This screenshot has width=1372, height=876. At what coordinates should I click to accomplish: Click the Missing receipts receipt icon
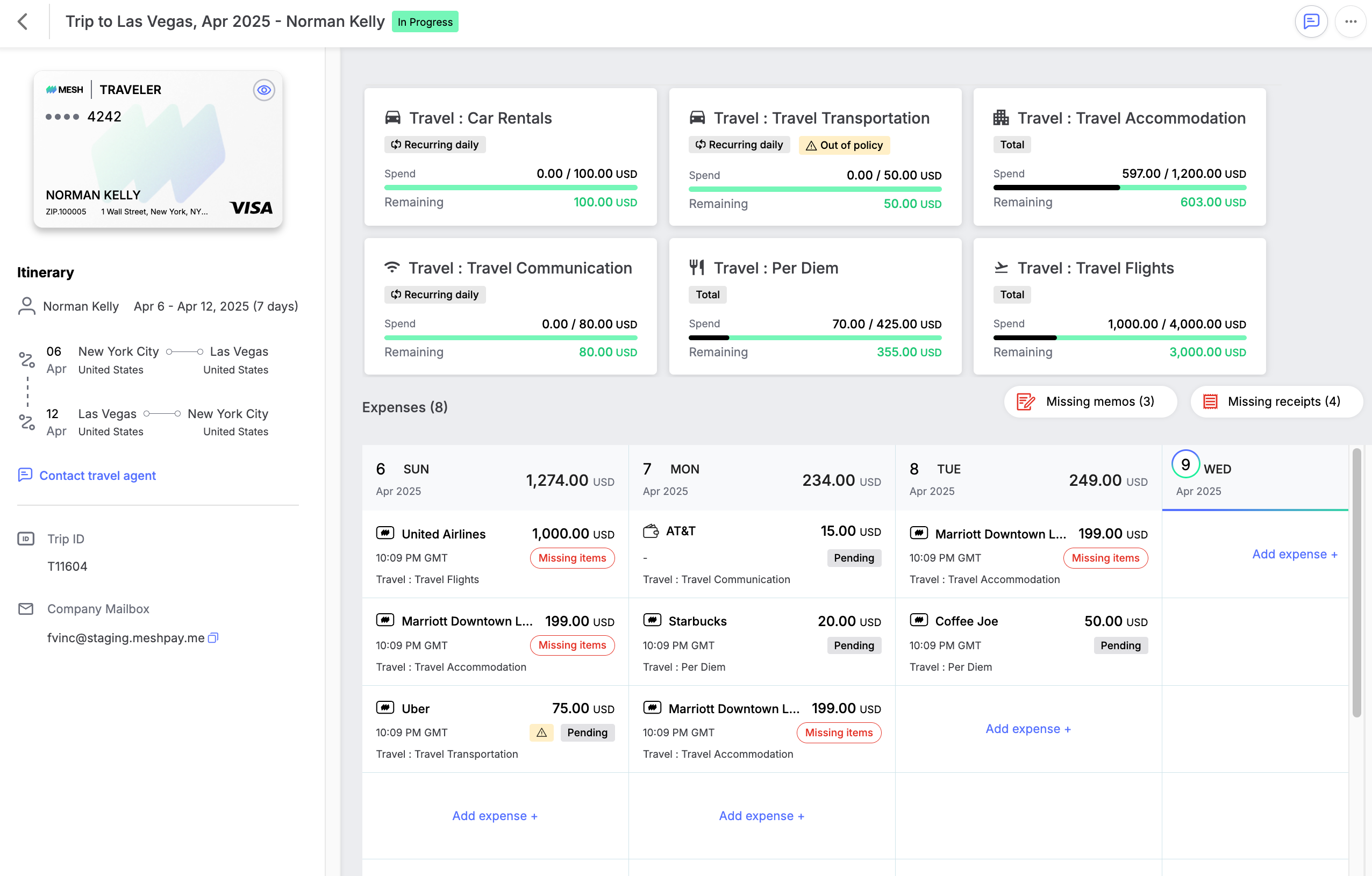click(x=1210, y=401)
